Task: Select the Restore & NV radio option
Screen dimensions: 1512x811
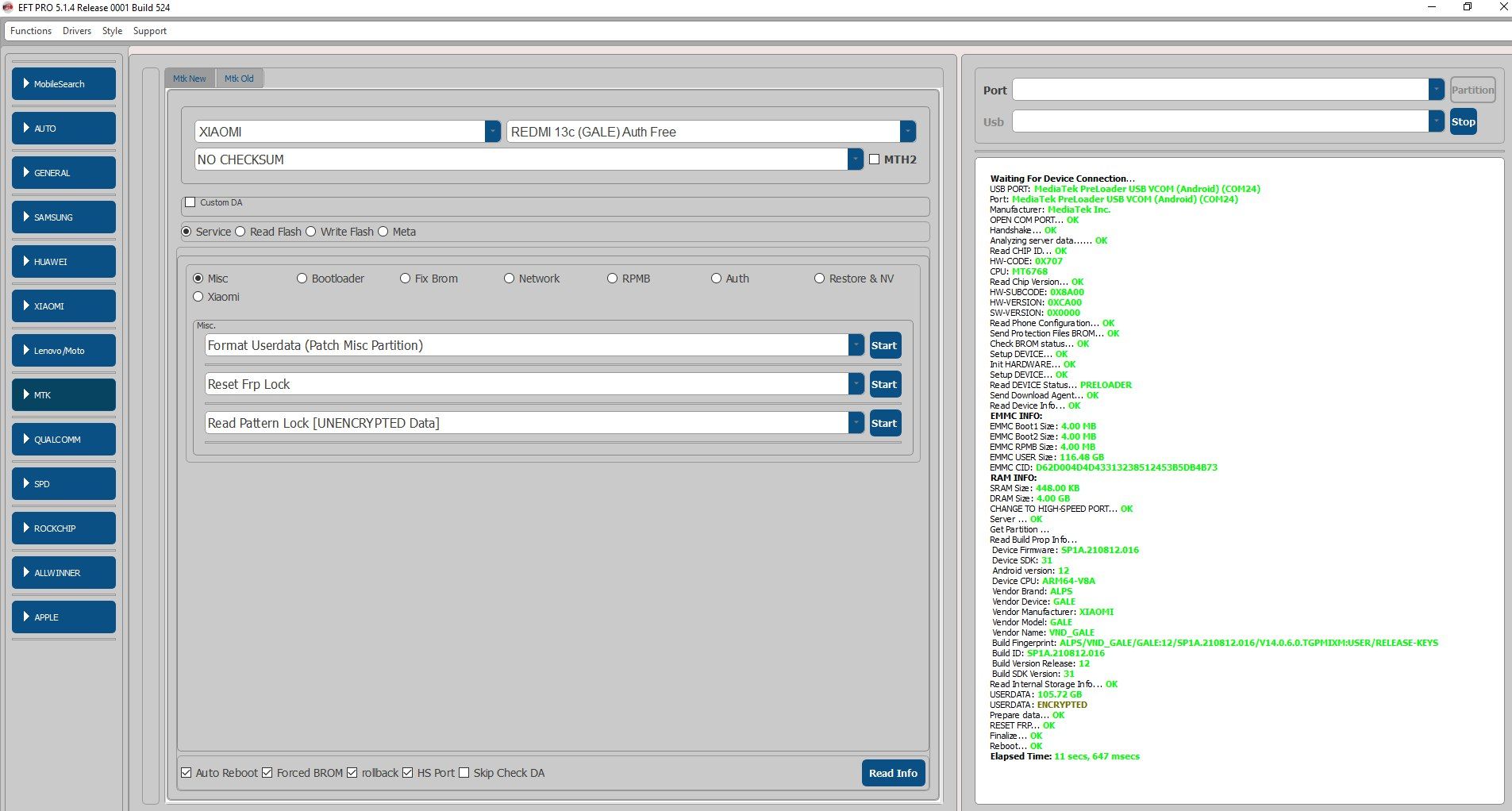Action: (820, 279)
